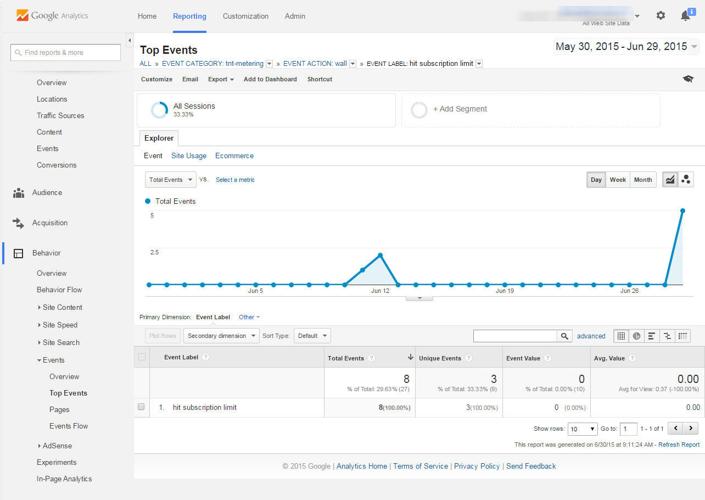Open the notifications bell icon
Image resolution: width=705 pixels, height=500 pixels.
click(686, 15)
